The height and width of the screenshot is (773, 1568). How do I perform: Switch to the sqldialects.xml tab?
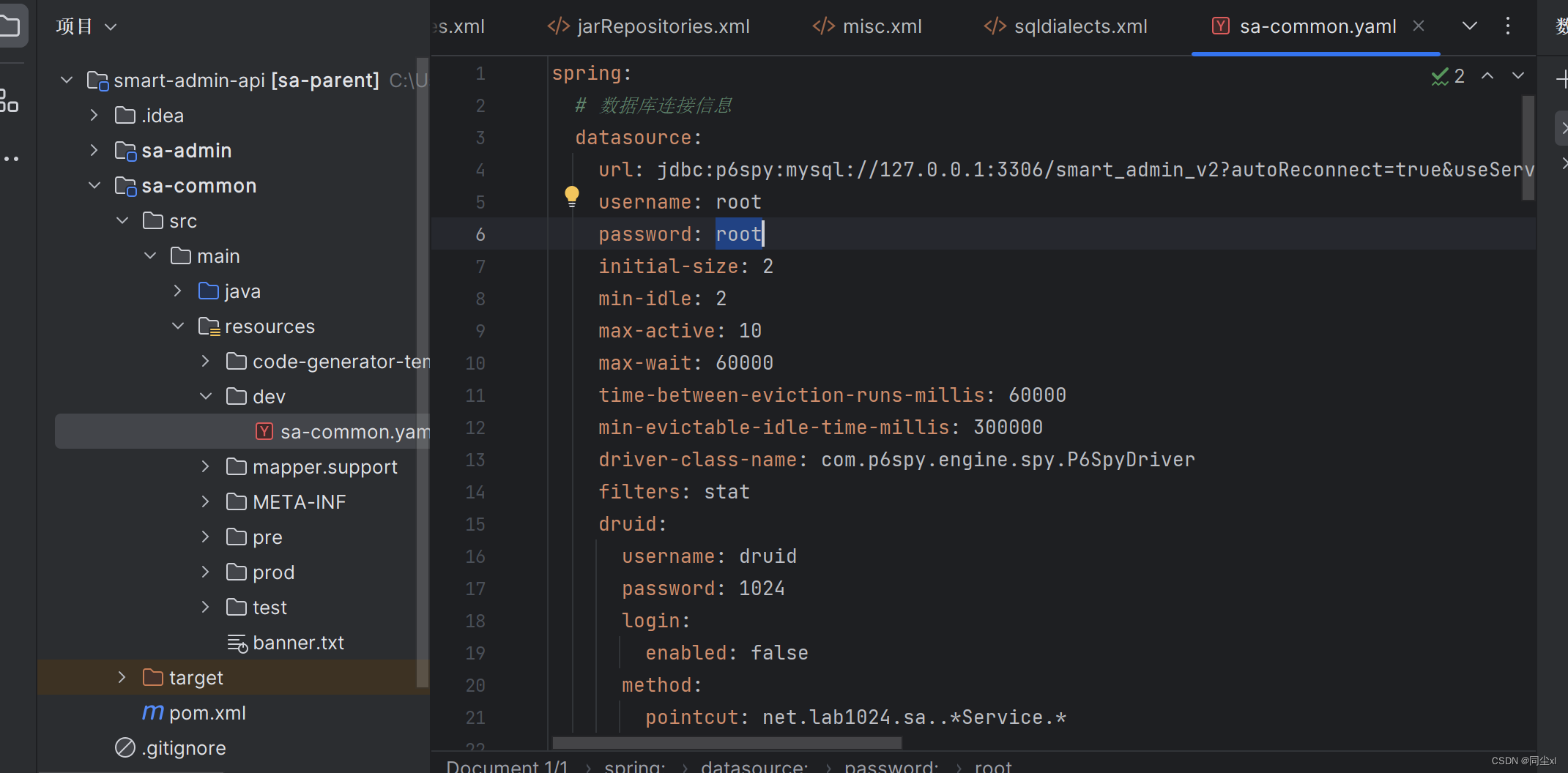point(1080,26)
